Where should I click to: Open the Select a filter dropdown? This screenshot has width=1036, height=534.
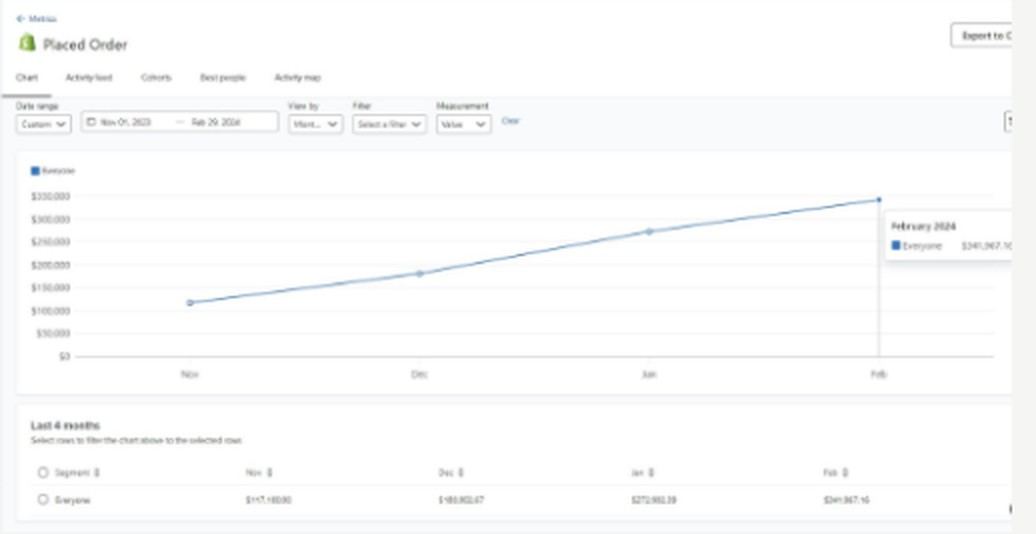point(389,124)
